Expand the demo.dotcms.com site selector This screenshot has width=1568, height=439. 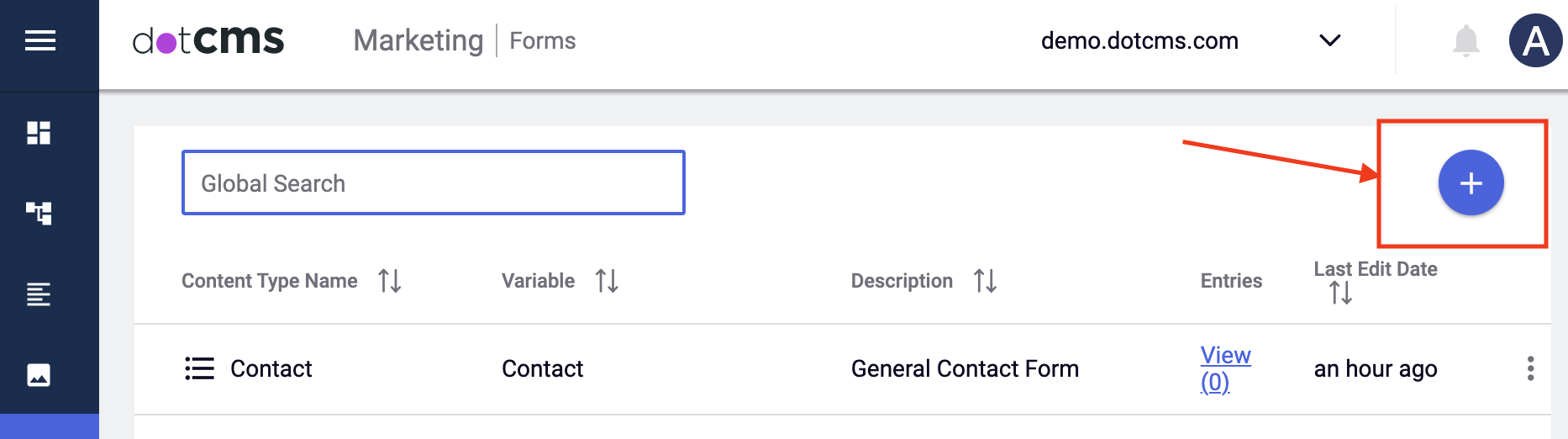[x=1329, y=40]
